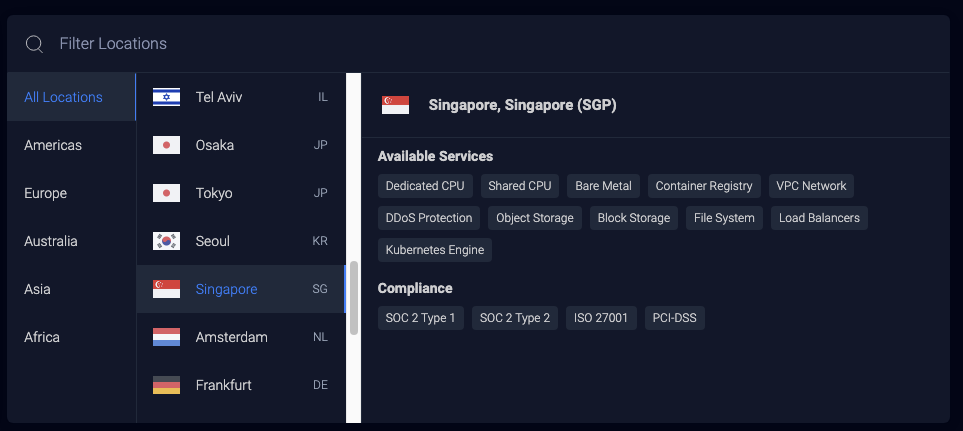Click the Netherlands flag beside Amsterdam

(166, 337)
